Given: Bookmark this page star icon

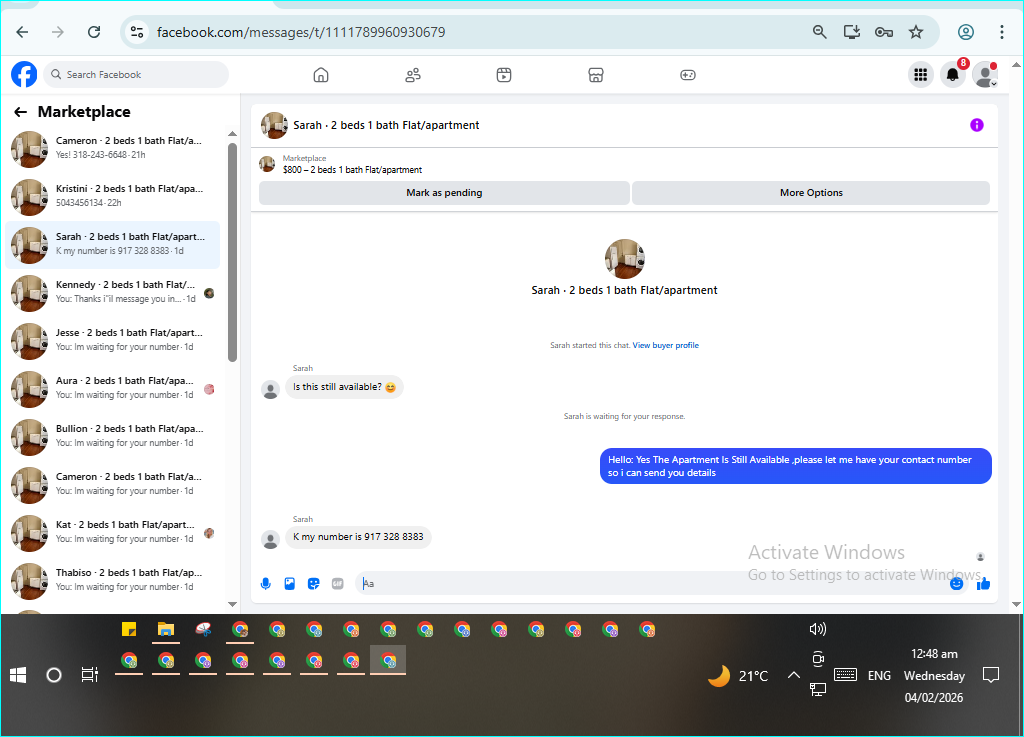Looking at the screenshot, I should [916, 32].
